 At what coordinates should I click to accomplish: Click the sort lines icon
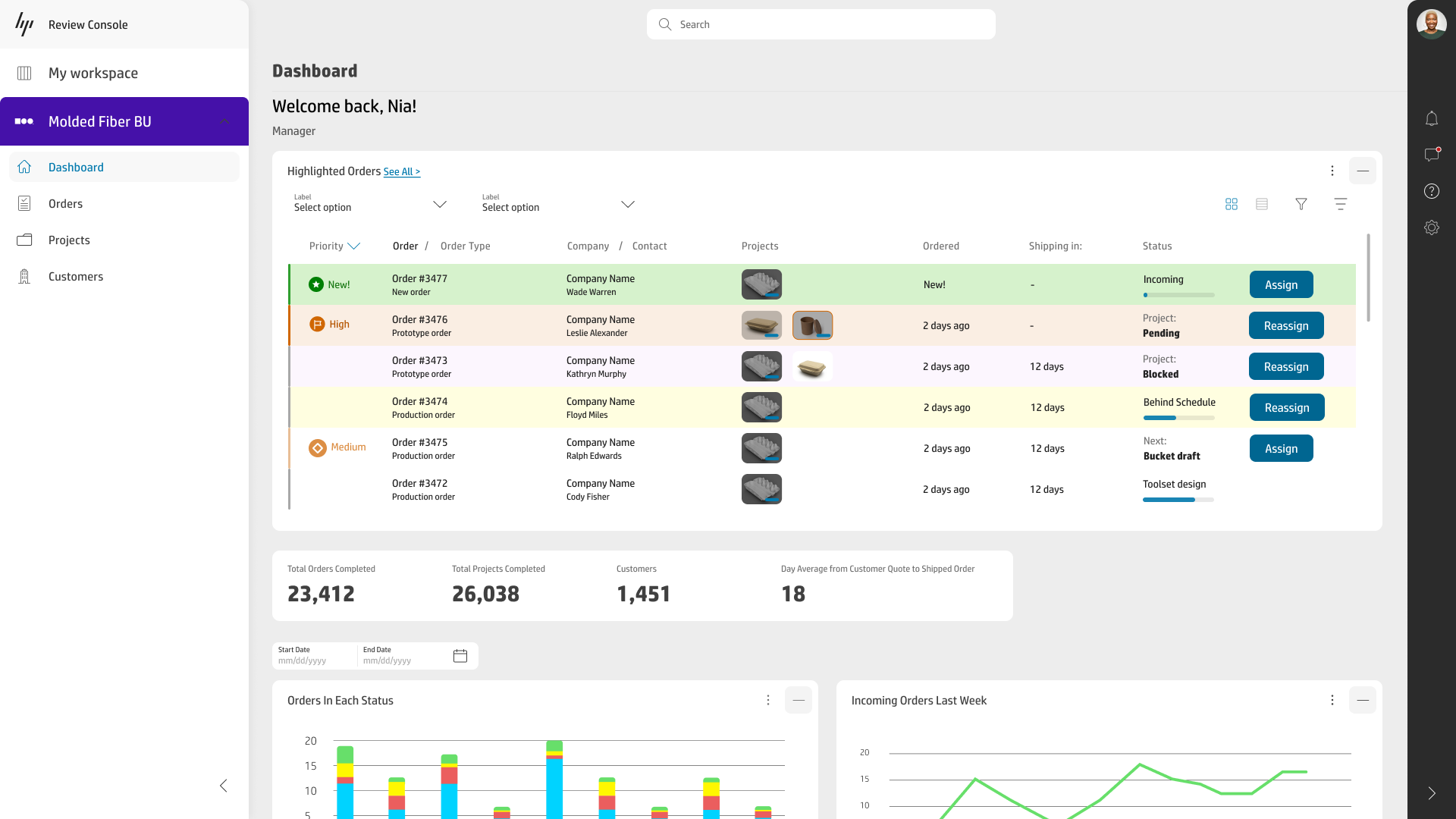tap(1340, 204)
